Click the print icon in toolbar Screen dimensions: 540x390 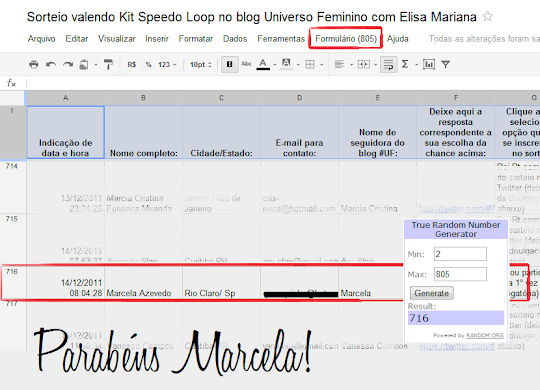pos(34,64)
